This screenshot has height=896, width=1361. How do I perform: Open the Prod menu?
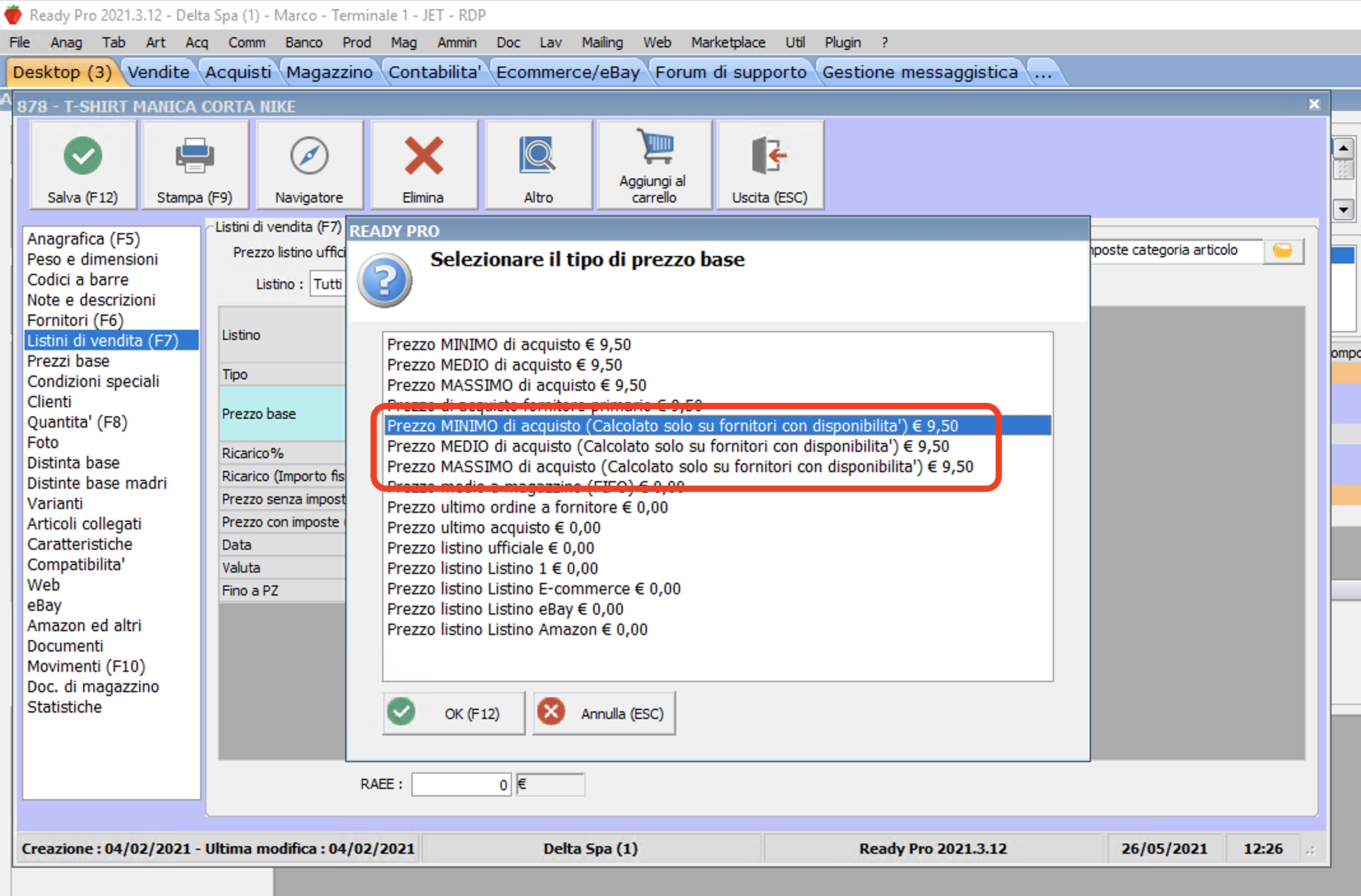(x=356, y=43)
